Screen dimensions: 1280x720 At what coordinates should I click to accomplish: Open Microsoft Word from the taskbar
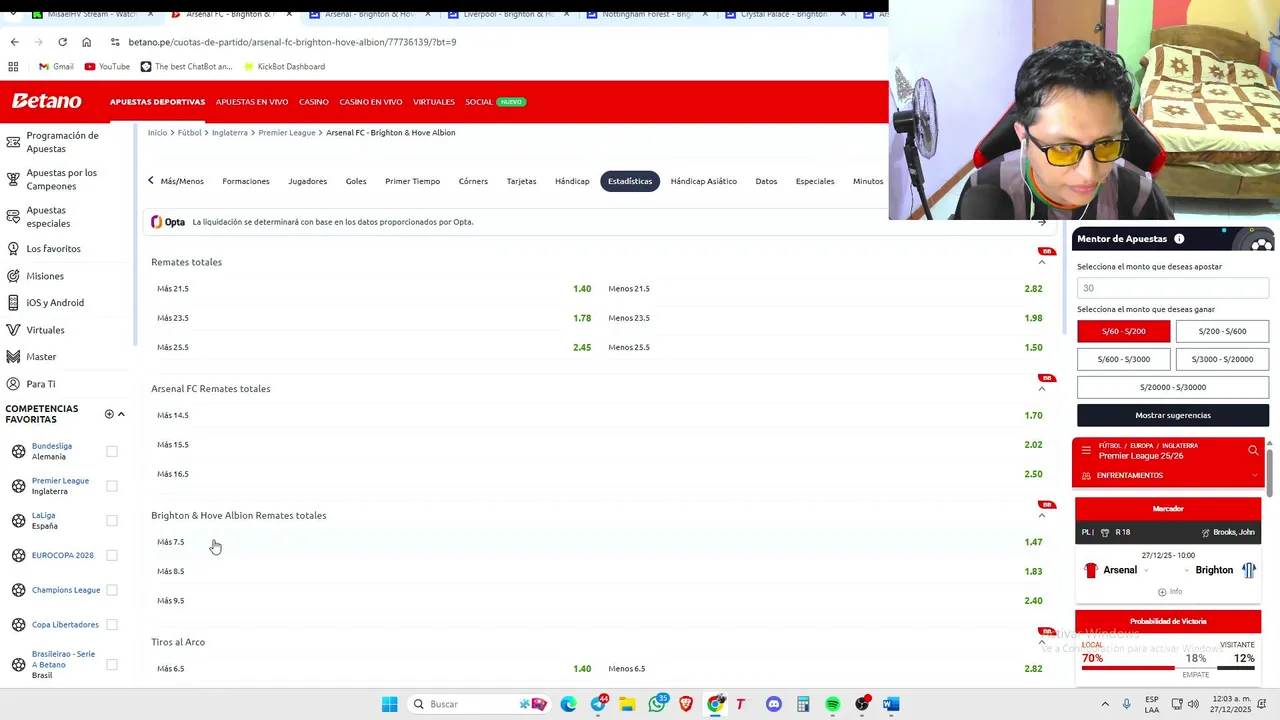click(891, 704)
